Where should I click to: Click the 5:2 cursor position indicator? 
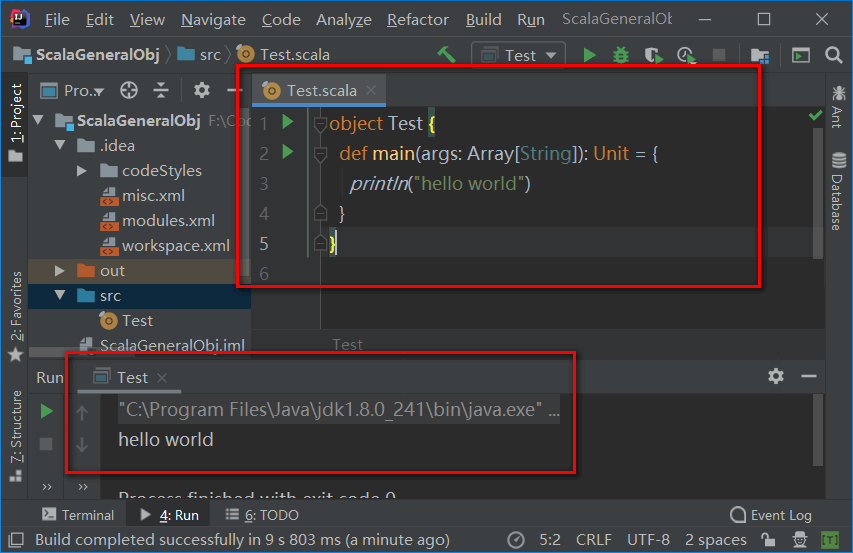click(549, 540)
